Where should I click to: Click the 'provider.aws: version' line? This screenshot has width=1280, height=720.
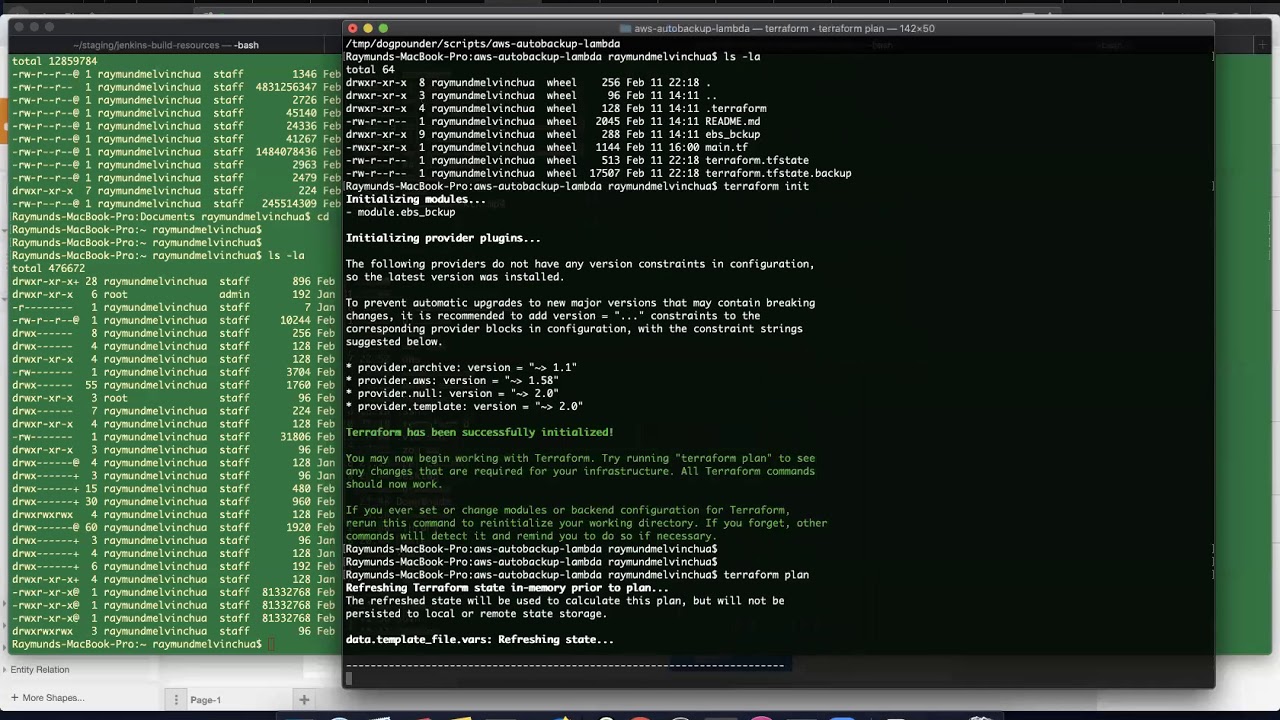point(452,381)
